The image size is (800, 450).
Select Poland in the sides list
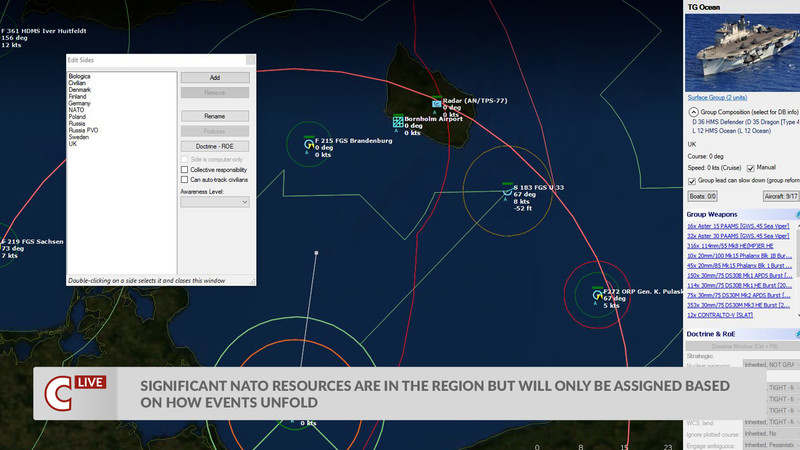[x=77, y=116]
